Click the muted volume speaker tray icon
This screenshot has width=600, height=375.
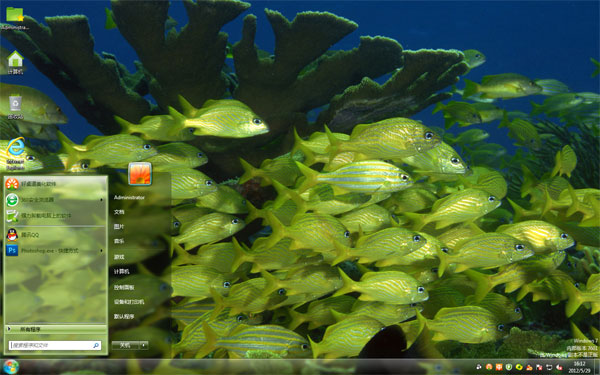[x=559, y=367]
